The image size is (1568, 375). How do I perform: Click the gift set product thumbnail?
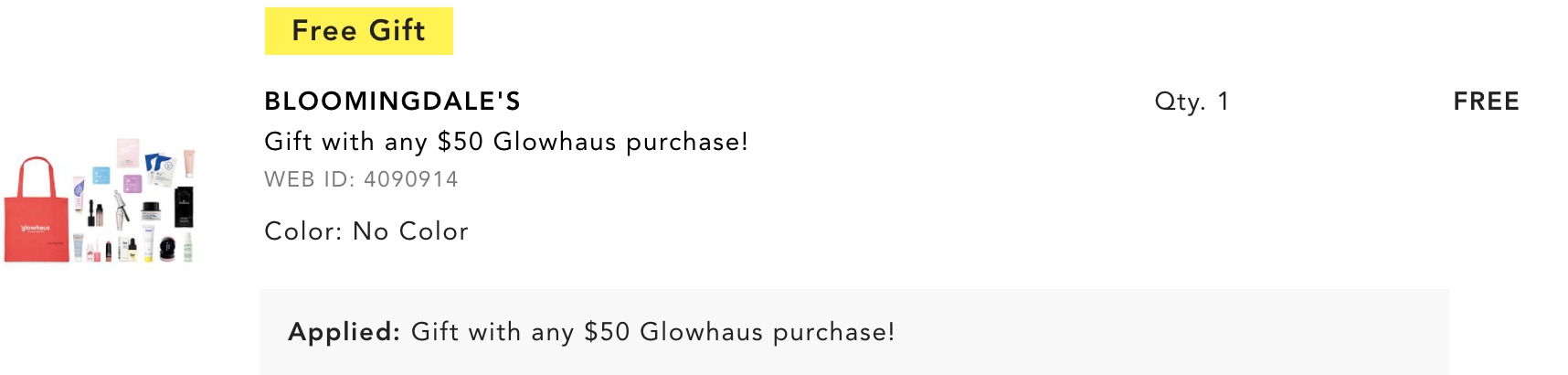pos(100,200)
